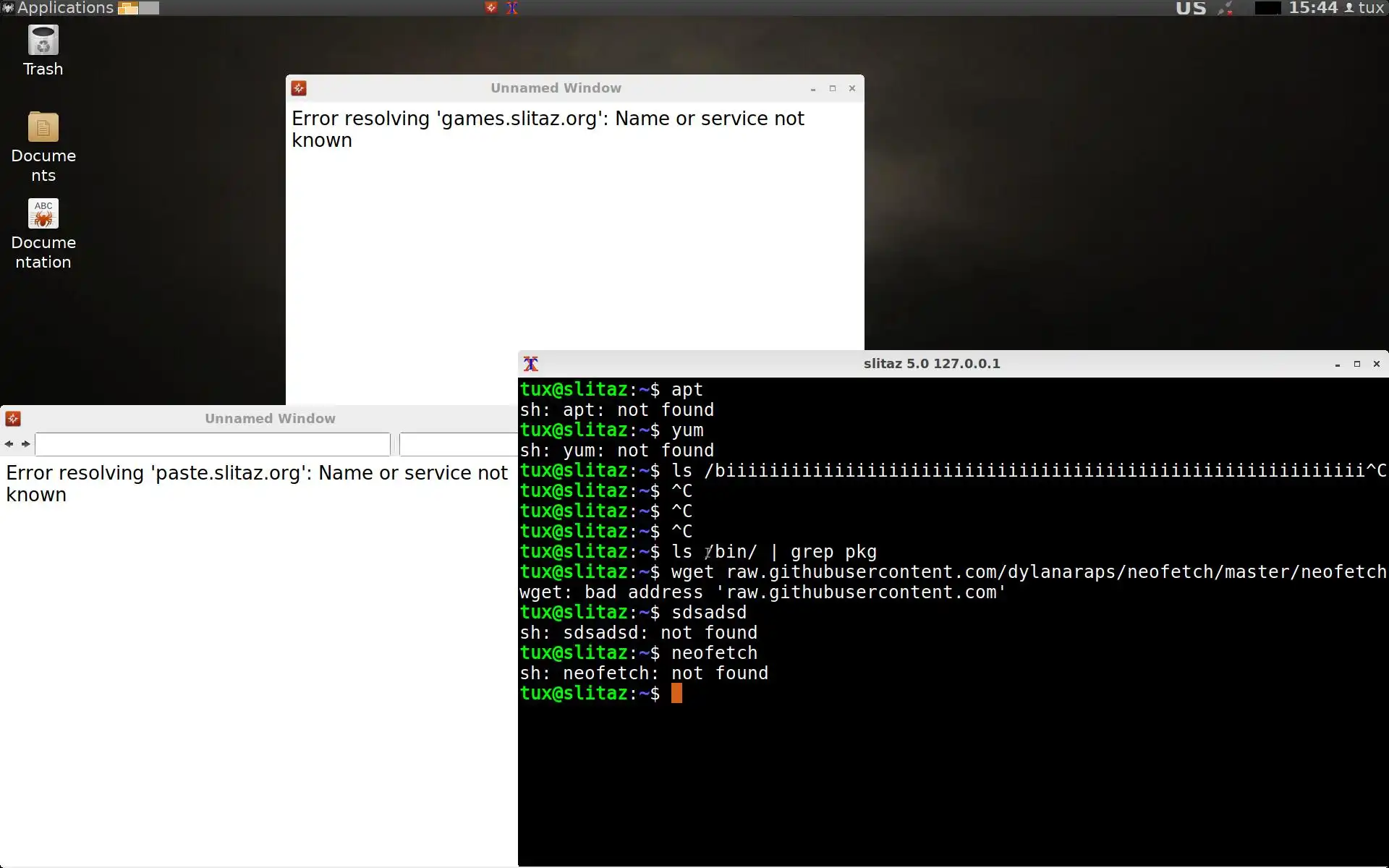Image resolution: width=1389 pixels, height=868 pixels.
Task: Open the Documents folder icon
Action: click(43, 129)
